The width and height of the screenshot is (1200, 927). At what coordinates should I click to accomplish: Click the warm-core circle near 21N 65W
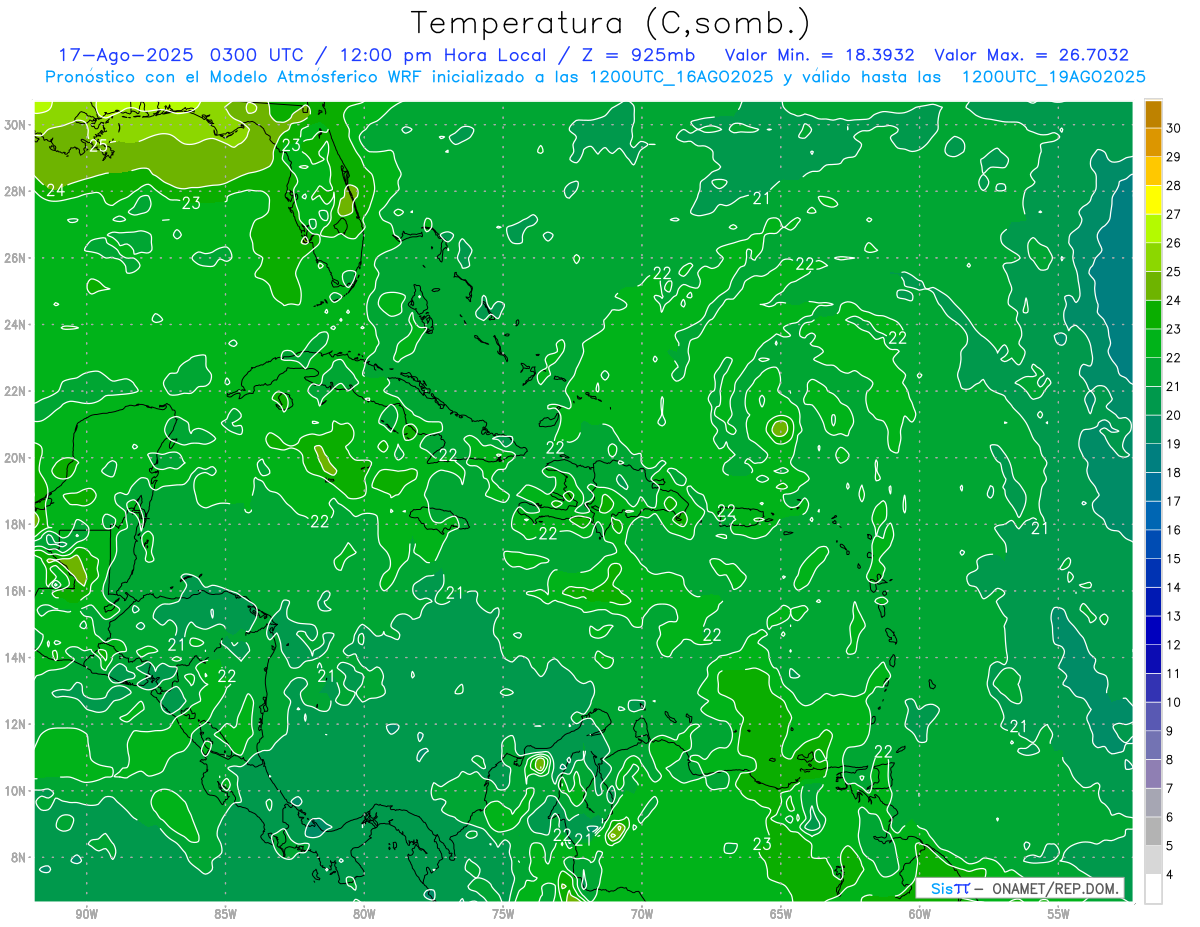pyautogui.click(x=780, y=428)
